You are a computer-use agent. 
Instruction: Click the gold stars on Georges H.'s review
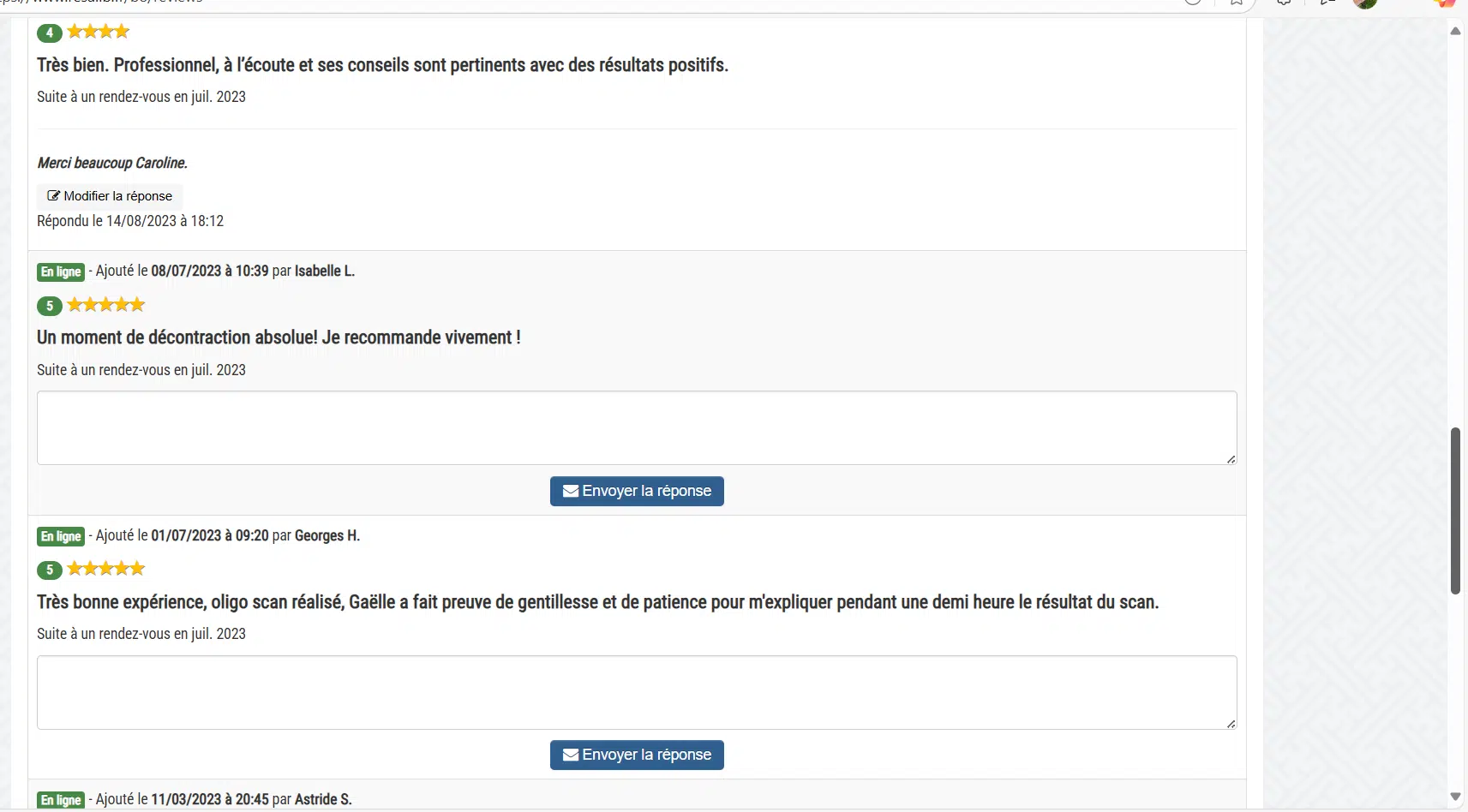point(106,569)
